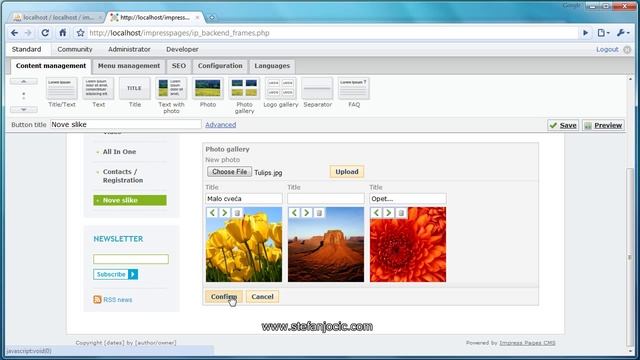Cancel the photo gallery edit
Image resolution: width=640 pixels, height=360 pixels.
tap(262, 297)
